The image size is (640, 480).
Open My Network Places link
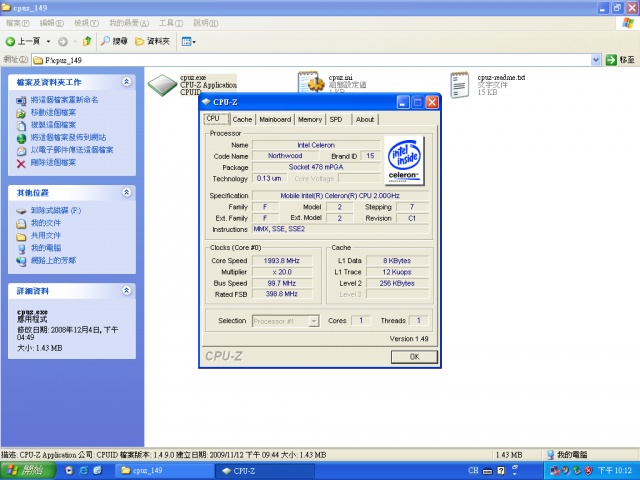[53, 260]
